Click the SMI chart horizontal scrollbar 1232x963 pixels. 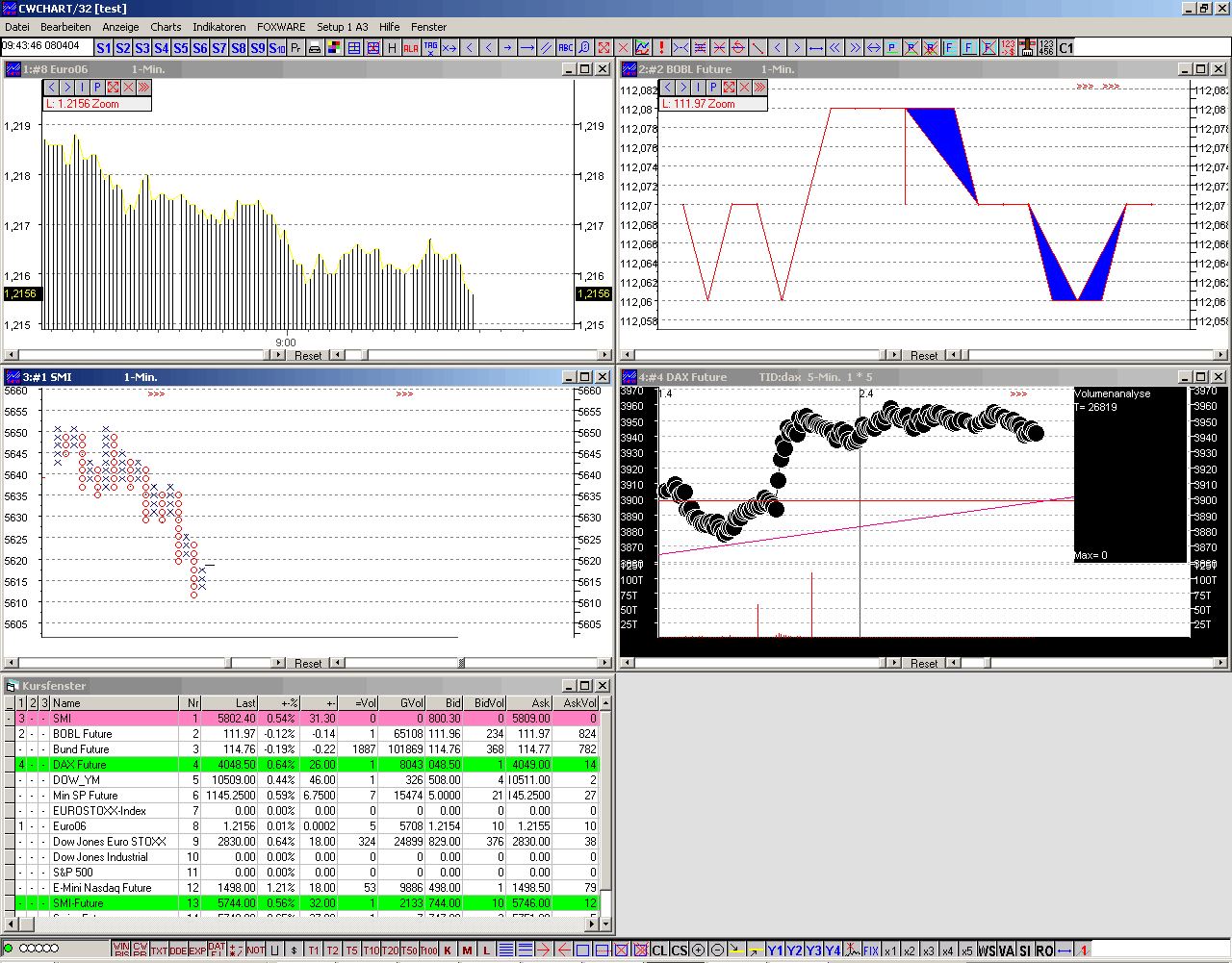pyautogui.click(x=144, y=663)
